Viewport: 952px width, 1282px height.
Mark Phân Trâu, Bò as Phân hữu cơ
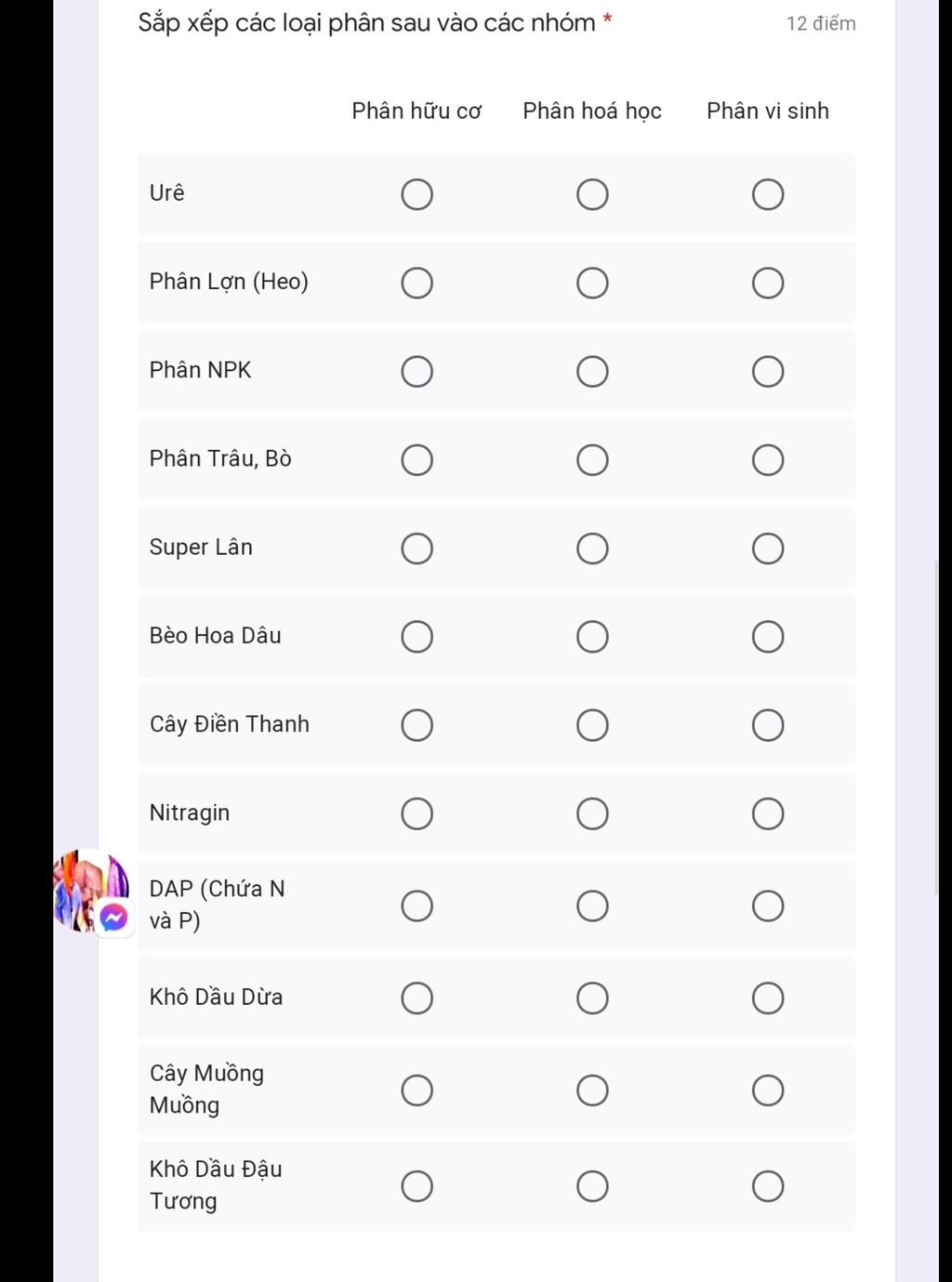[x=416, y=460]
